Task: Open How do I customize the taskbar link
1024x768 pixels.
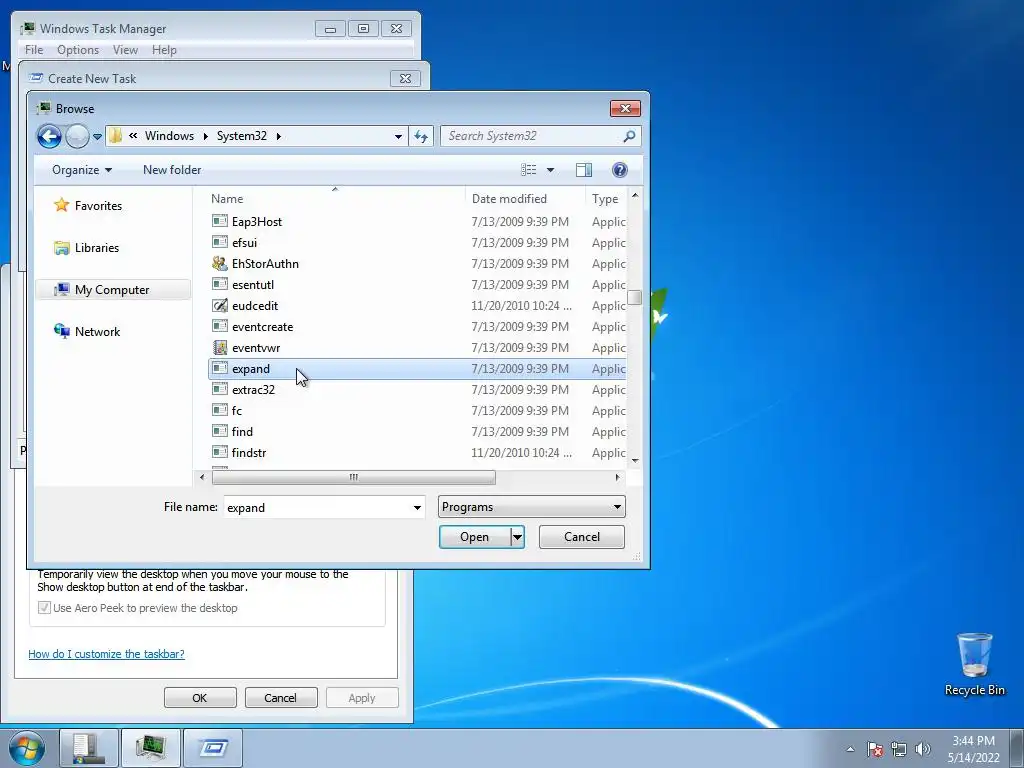Action: coord(106,654)
